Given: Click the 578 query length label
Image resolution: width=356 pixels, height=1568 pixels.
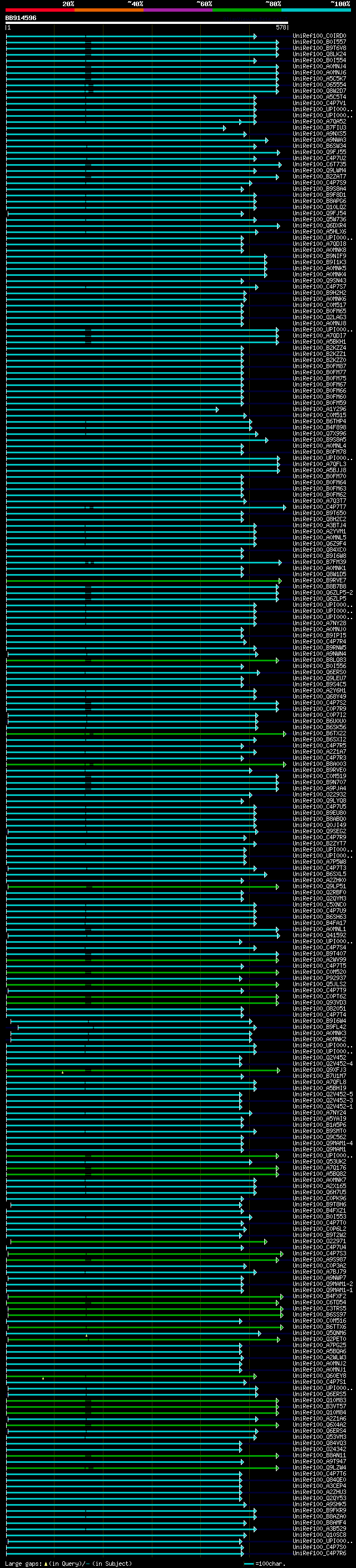Looking at the screenshot, I should (281, 27).
